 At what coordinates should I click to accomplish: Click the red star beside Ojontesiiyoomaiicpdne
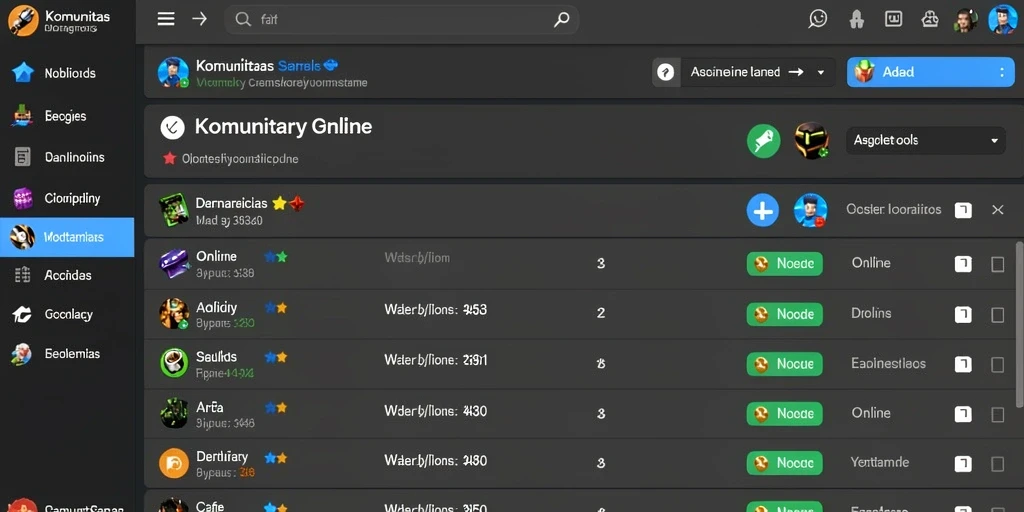170,158
